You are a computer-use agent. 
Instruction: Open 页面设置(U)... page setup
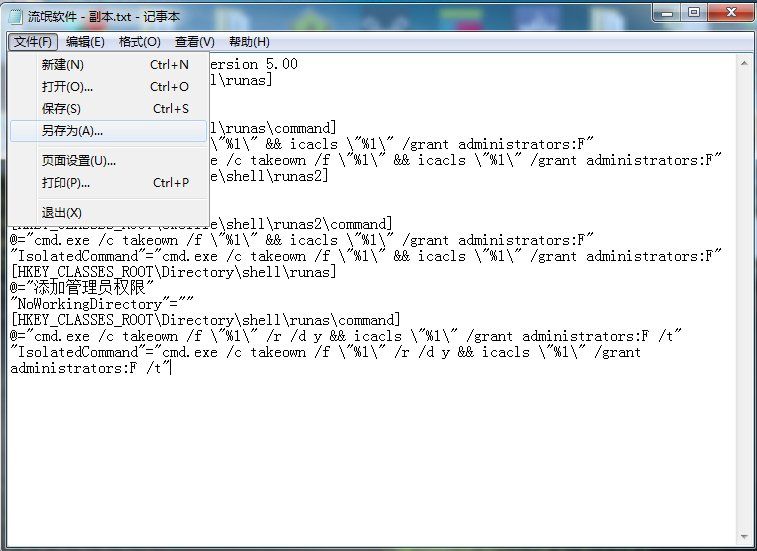79,161
